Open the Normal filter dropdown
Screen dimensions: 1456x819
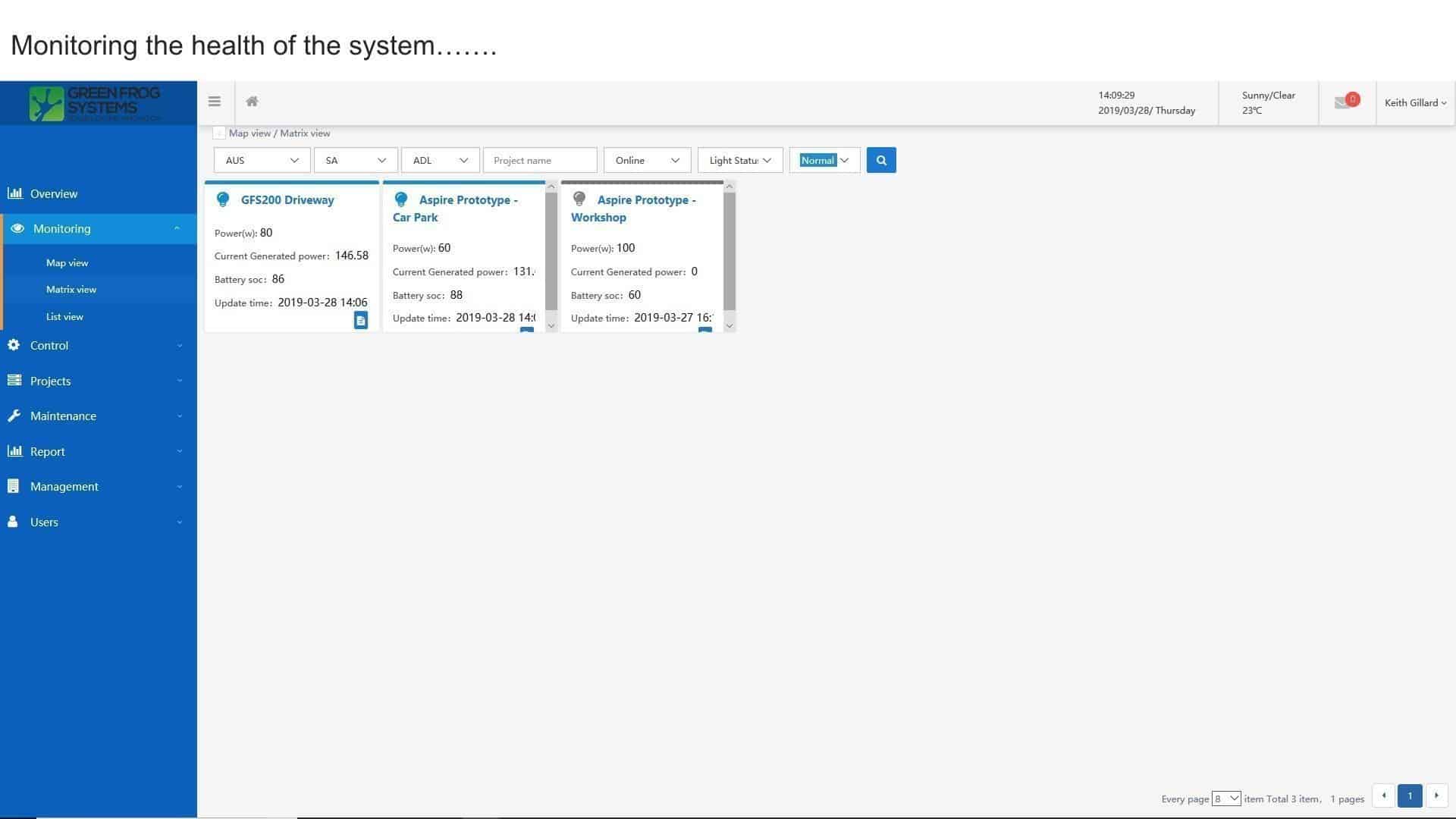pyautogui.click(x=824, y=160)
